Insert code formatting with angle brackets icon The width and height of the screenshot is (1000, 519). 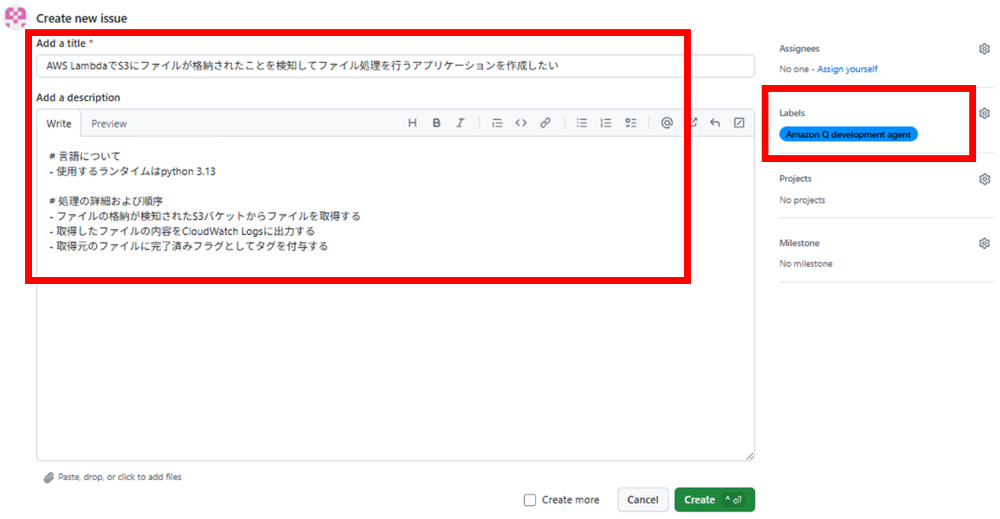coord(521,123)
